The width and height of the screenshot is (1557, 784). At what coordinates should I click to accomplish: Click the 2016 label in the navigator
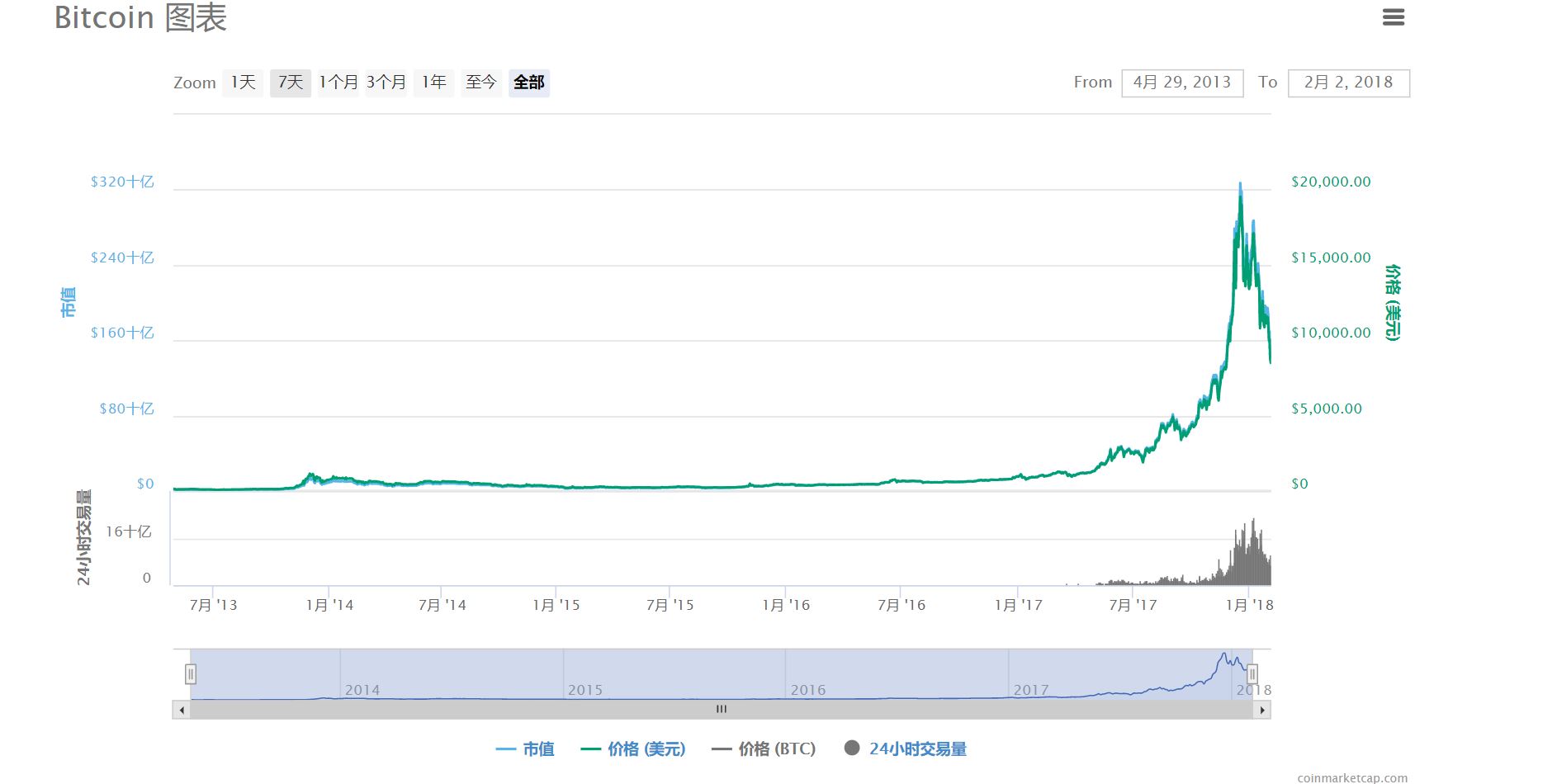(807, 690)
